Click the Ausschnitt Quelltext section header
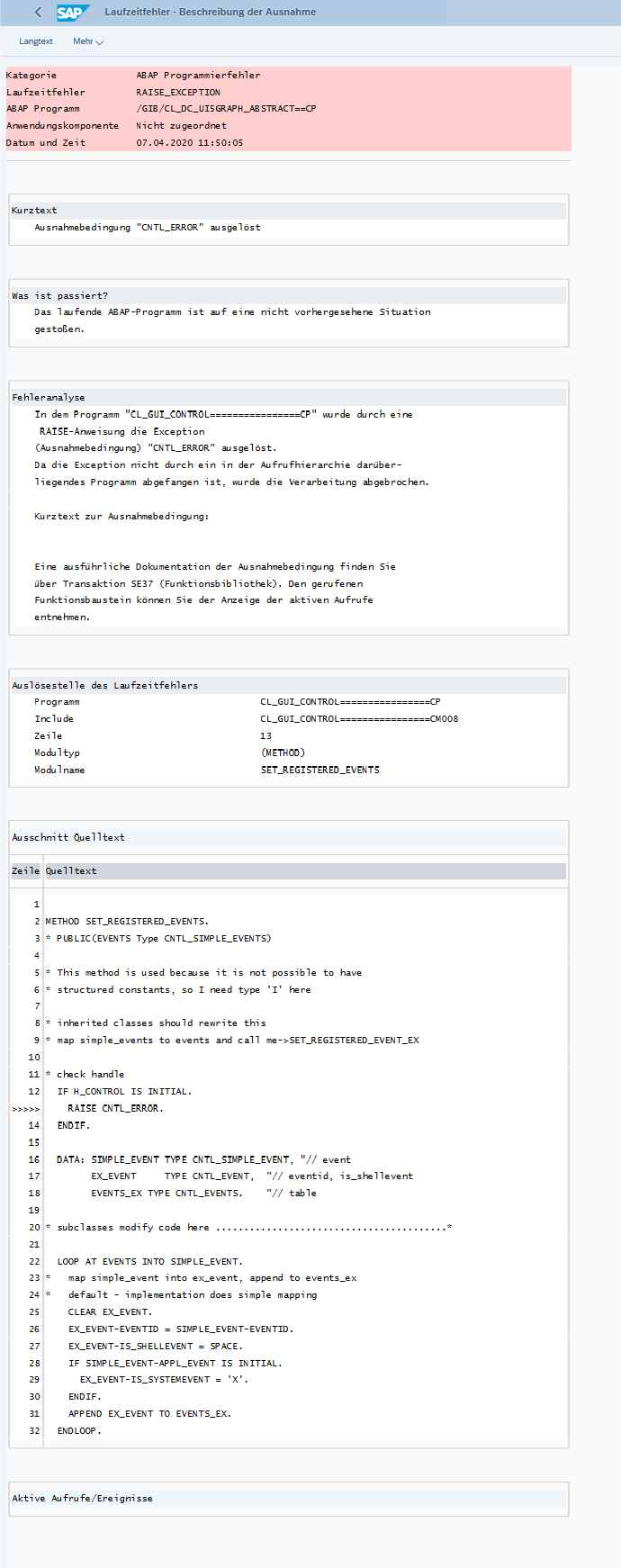The height and width of the screenshot is (1568, 621). click(x=68, y=837)
